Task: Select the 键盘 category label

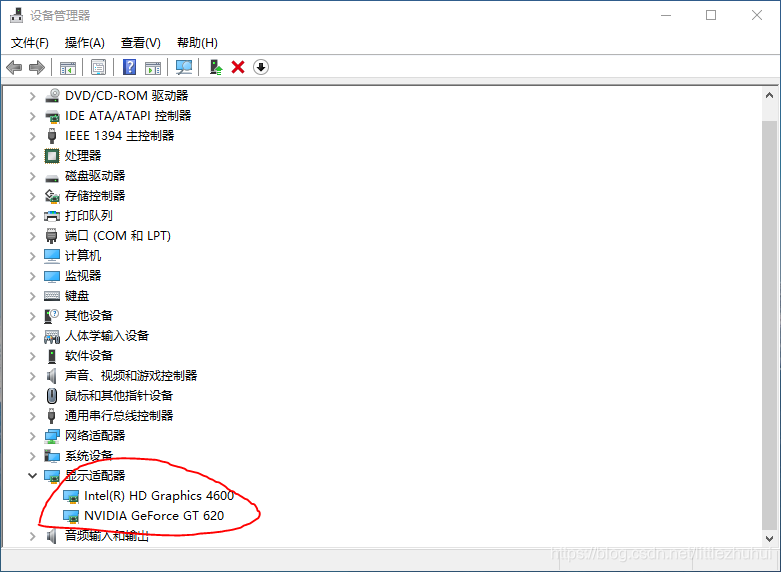Action: click(77, 296)
